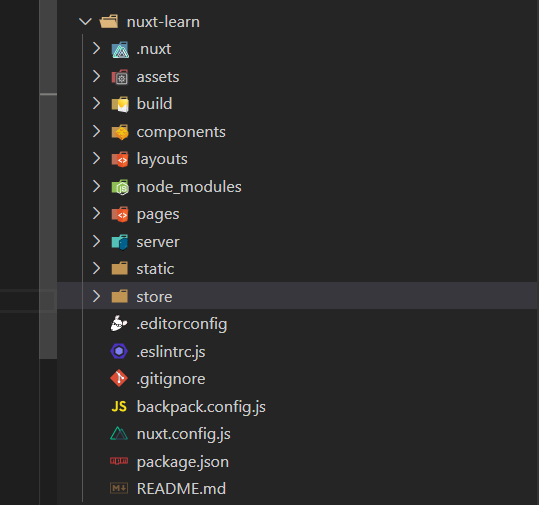
Task: Click the yellow JS icon of backpack.config.js
Action: 119,407
